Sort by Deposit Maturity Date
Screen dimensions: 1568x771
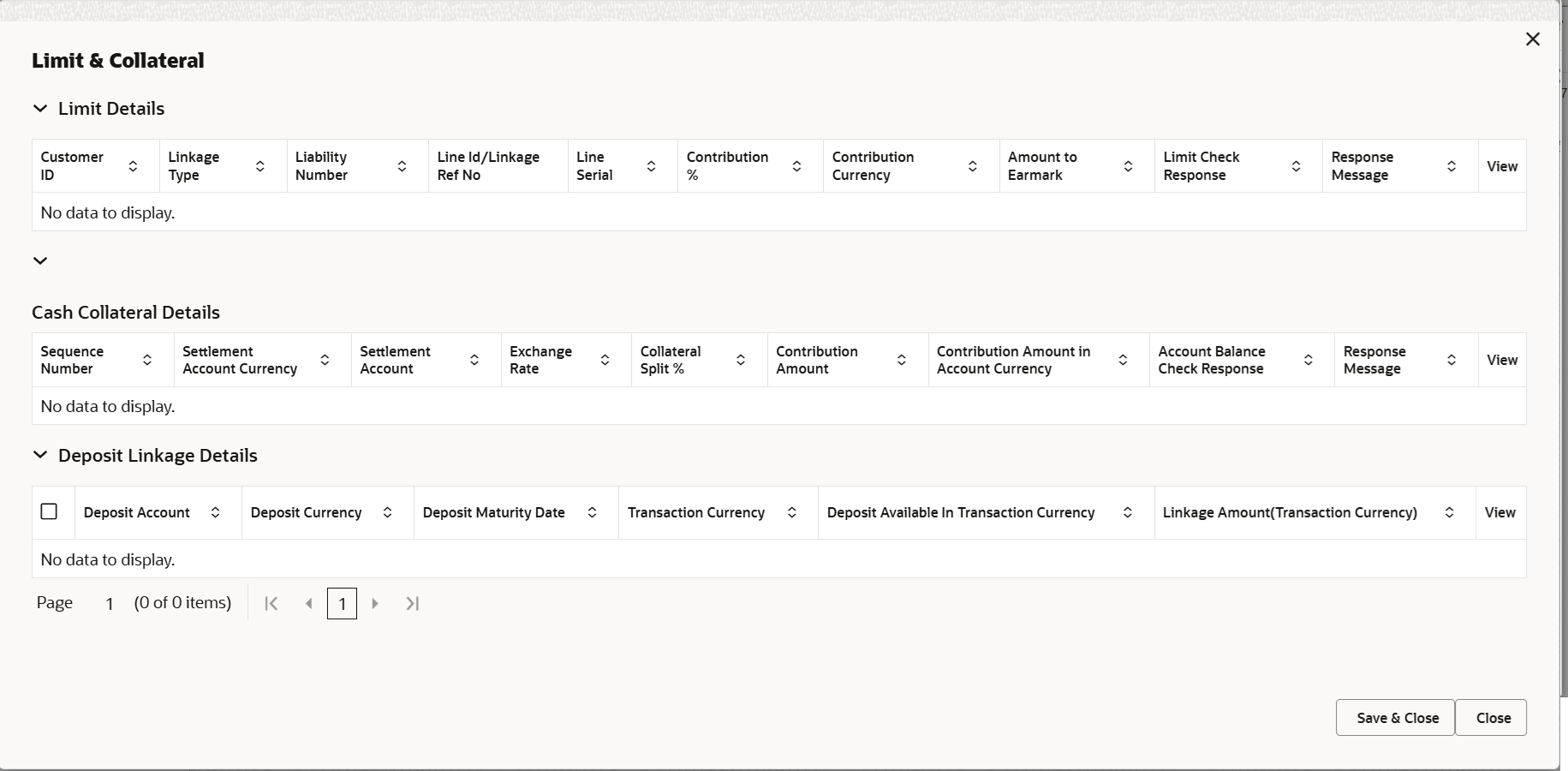[x=592, y=512]
